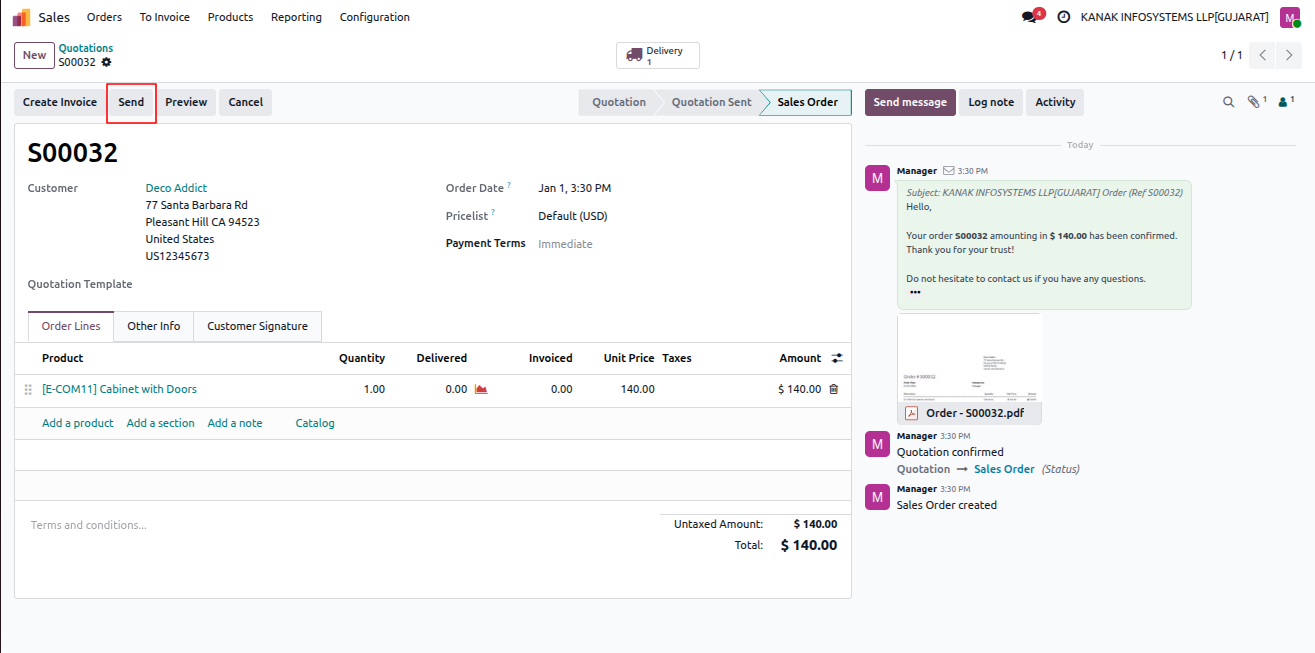Search the chatter with magnifier icon
The image size is (1315, 653).
(1229, 102)
